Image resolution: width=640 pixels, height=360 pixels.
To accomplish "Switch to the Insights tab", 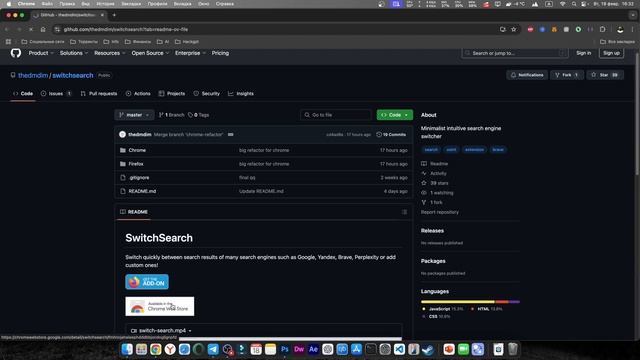I will tap(241, 93).
